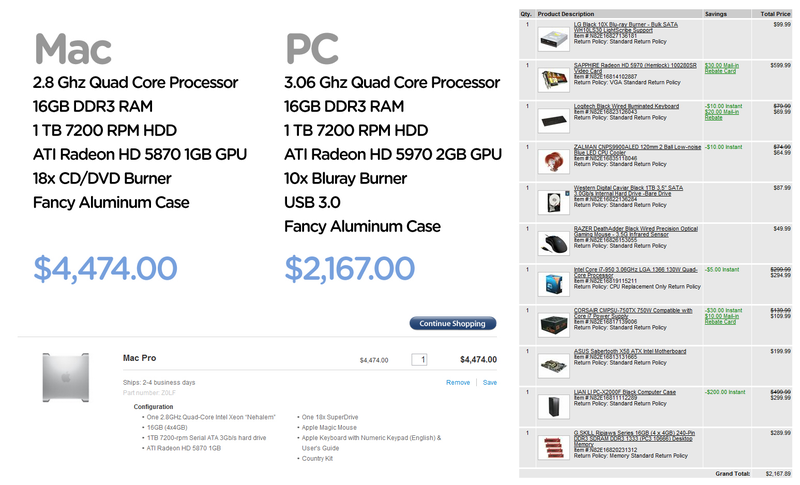800x485 pixels.
Task: Click the Zalman CPU cooler thumbnail
Action: (x=554, y=162)
